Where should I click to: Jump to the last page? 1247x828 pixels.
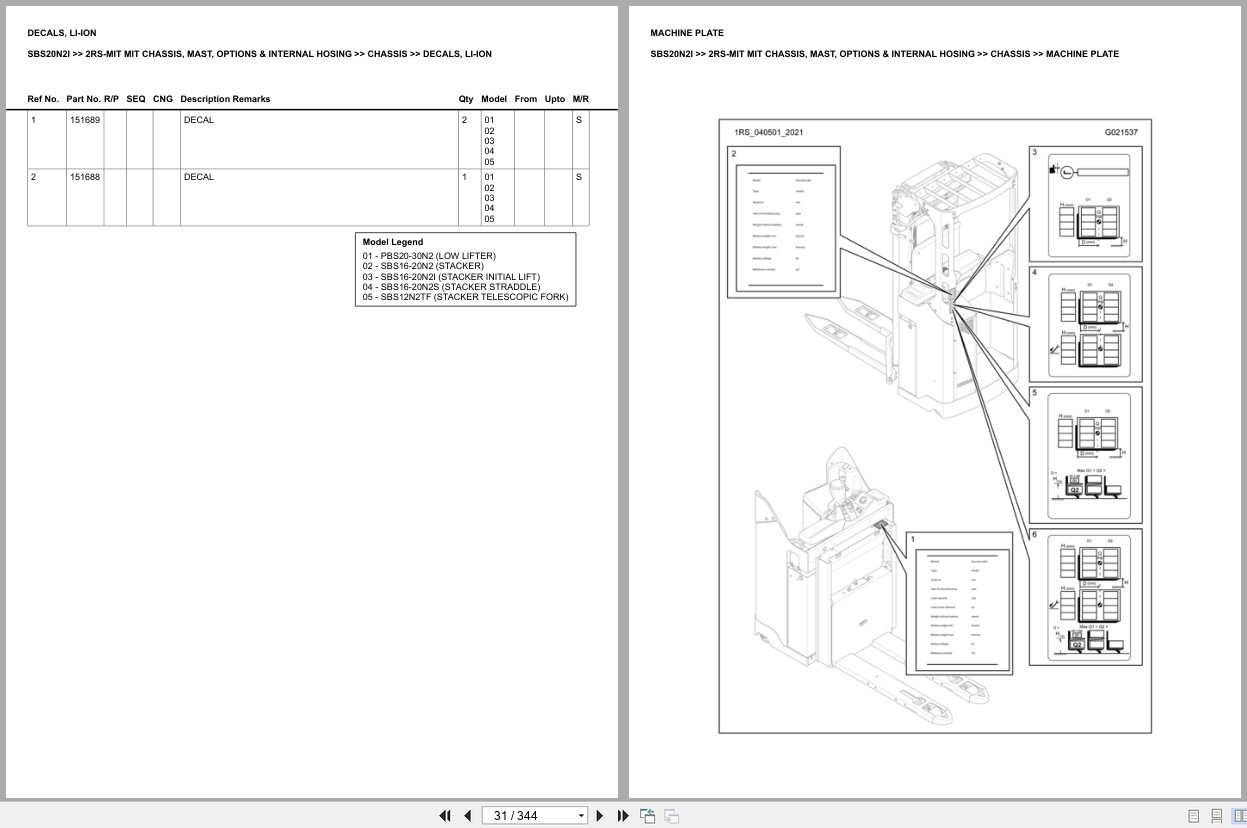(623, 816)
